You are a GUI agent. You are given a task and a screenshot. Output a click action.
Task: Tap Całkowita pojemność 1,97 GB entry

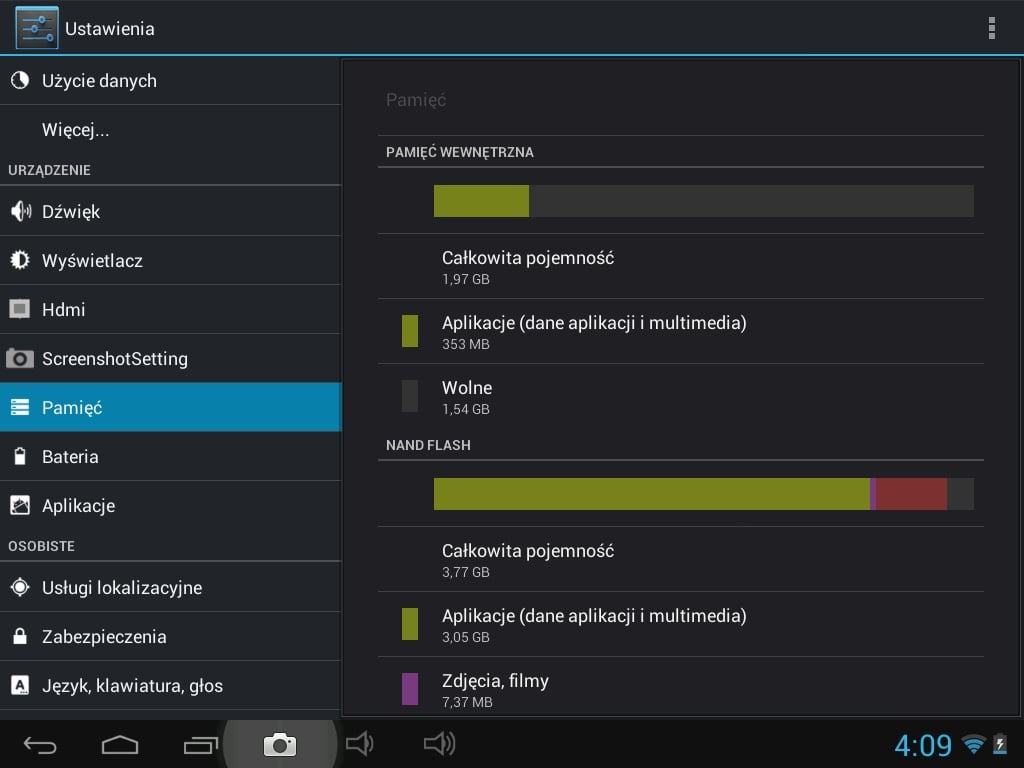(680, 266)
